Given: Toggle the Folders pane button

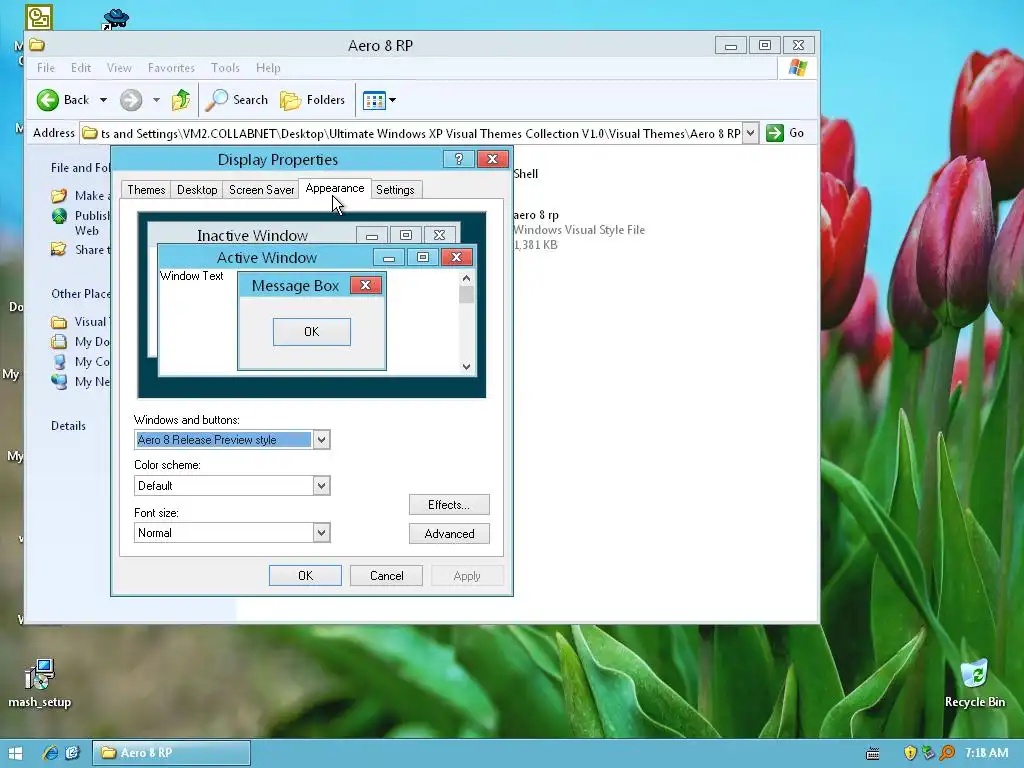Looking at the screenshot, I should (x=312, y=100).
